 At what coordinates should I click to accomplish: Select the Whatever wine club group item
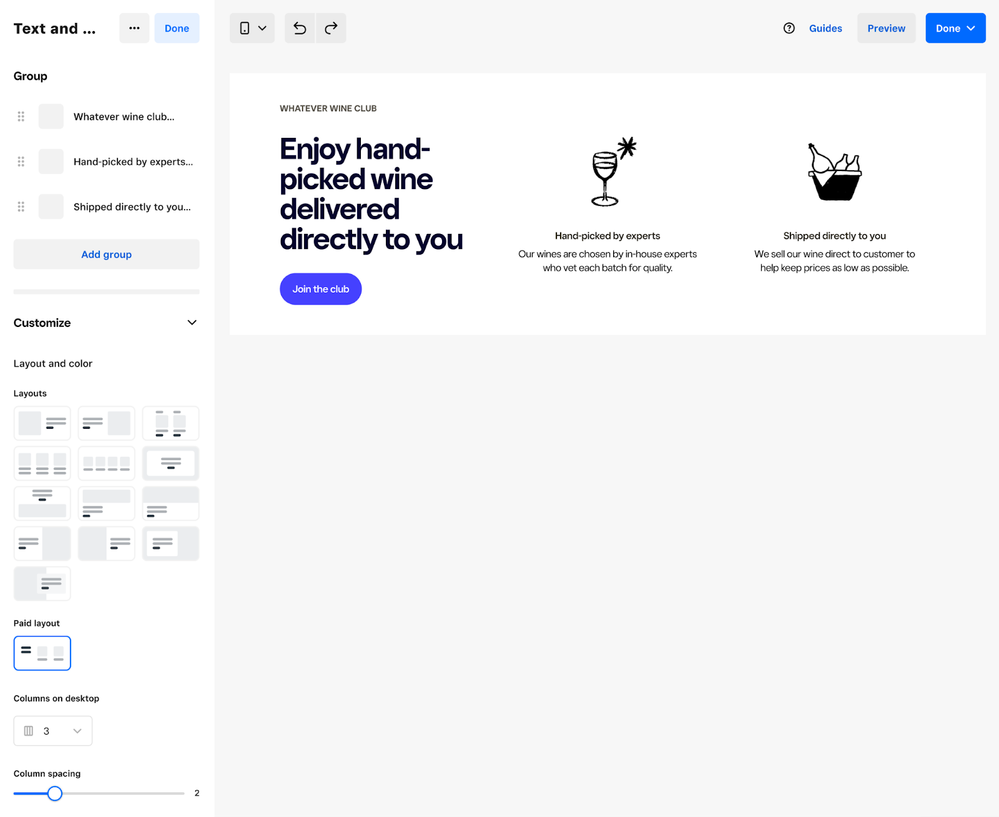tap(123, 117)
